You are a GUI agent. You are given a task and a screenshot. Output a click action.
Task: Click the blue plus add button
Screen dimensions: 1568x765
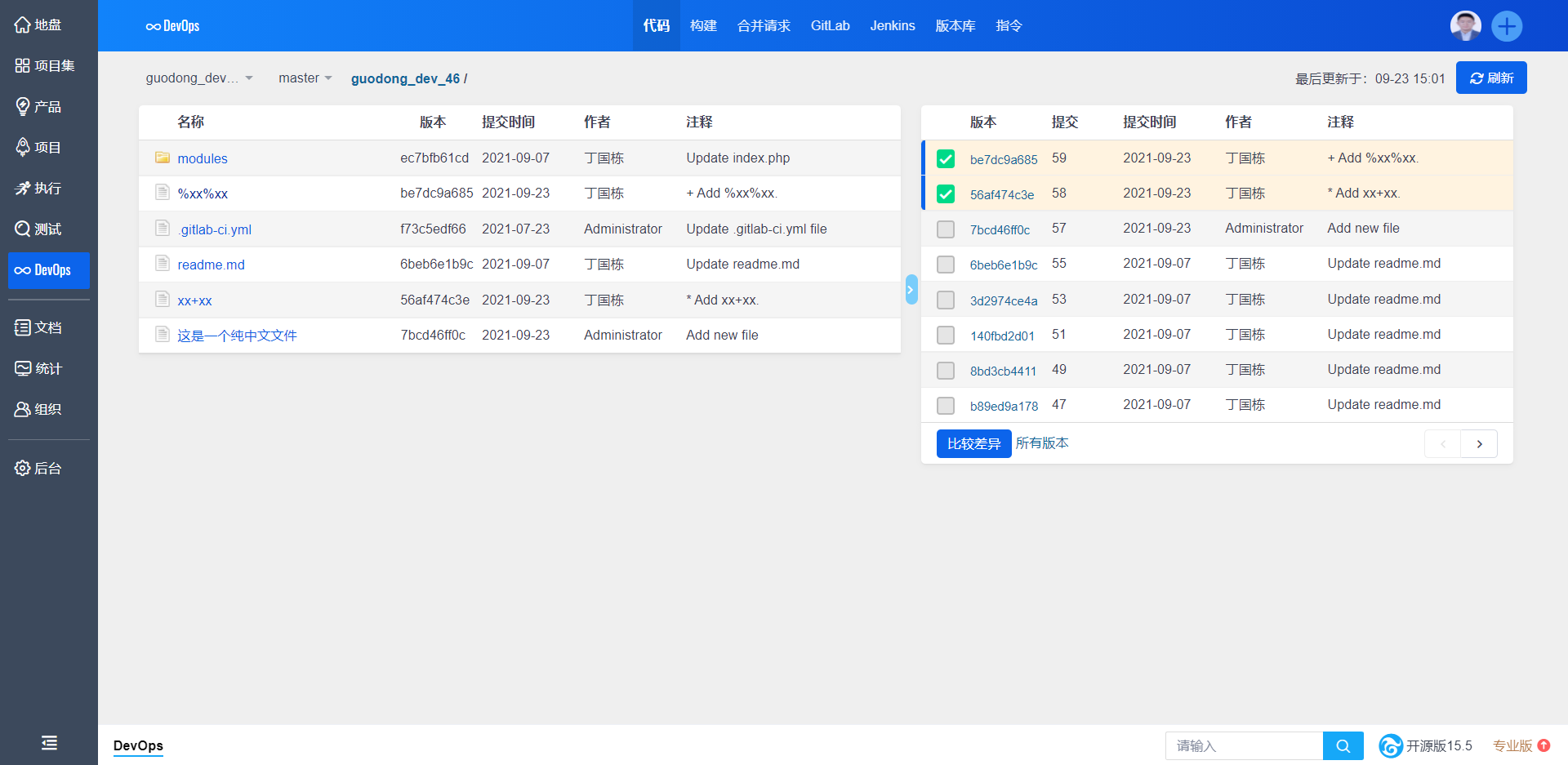pyautogui.click(x=1506, y=26)
